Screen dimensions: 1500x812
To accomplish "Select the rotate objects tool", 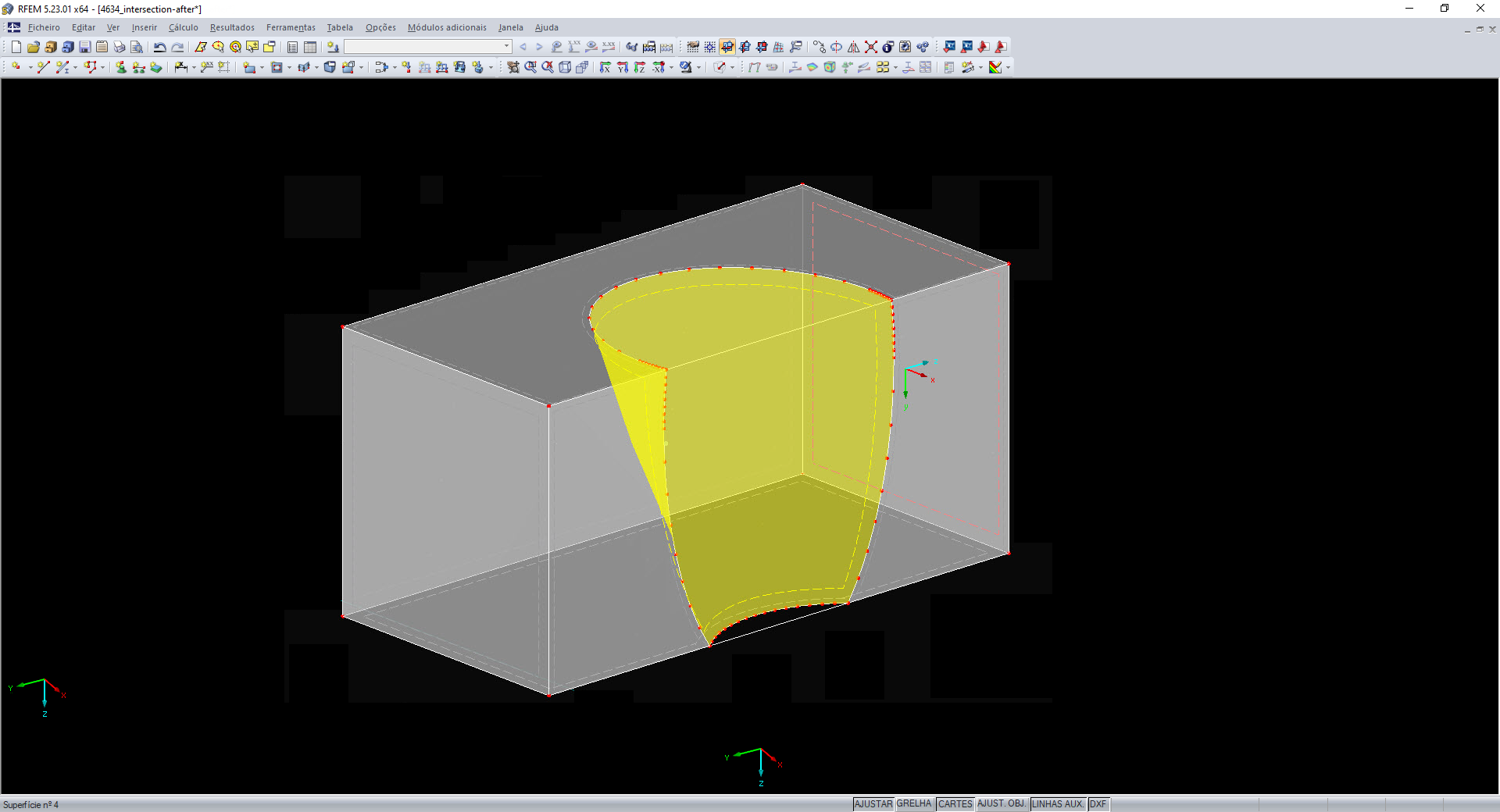I will 837,47.
